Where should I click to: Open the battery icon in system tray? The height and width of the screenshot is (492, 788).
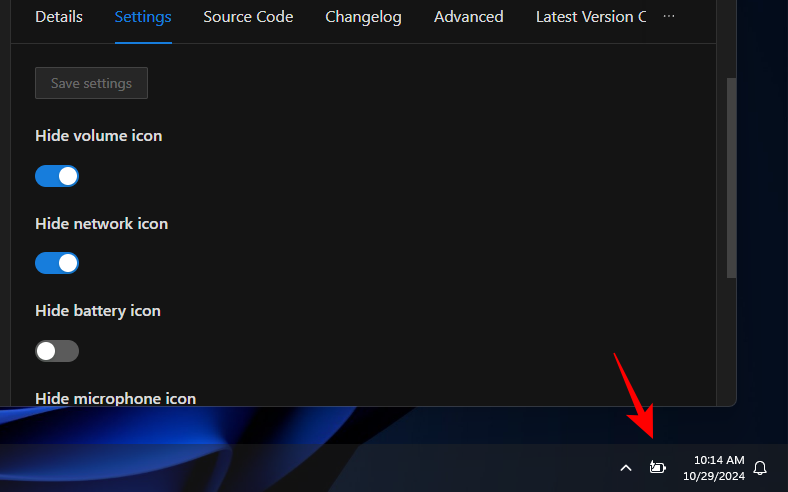[x=657, y=467]
